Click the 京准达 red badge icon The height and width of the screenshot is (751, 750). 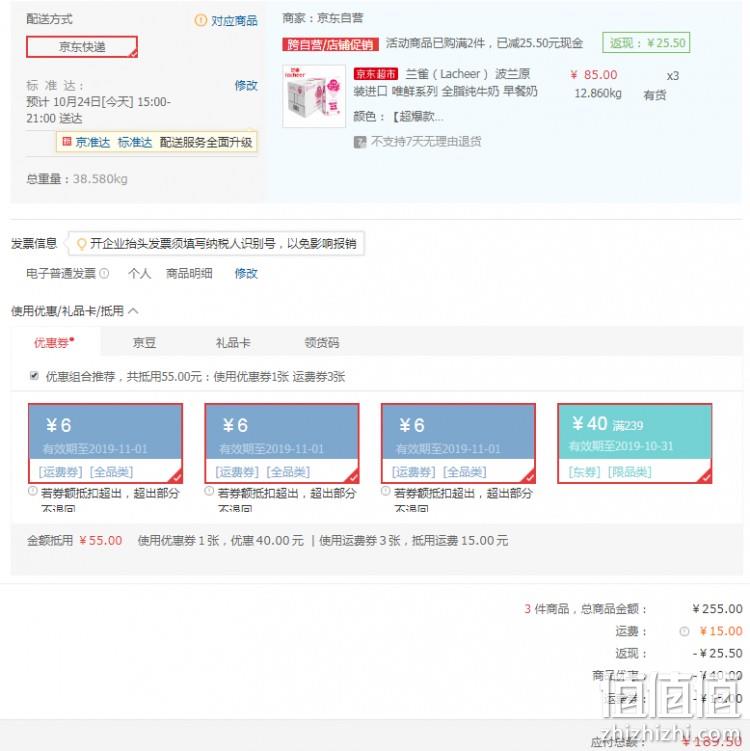(67, 141)
